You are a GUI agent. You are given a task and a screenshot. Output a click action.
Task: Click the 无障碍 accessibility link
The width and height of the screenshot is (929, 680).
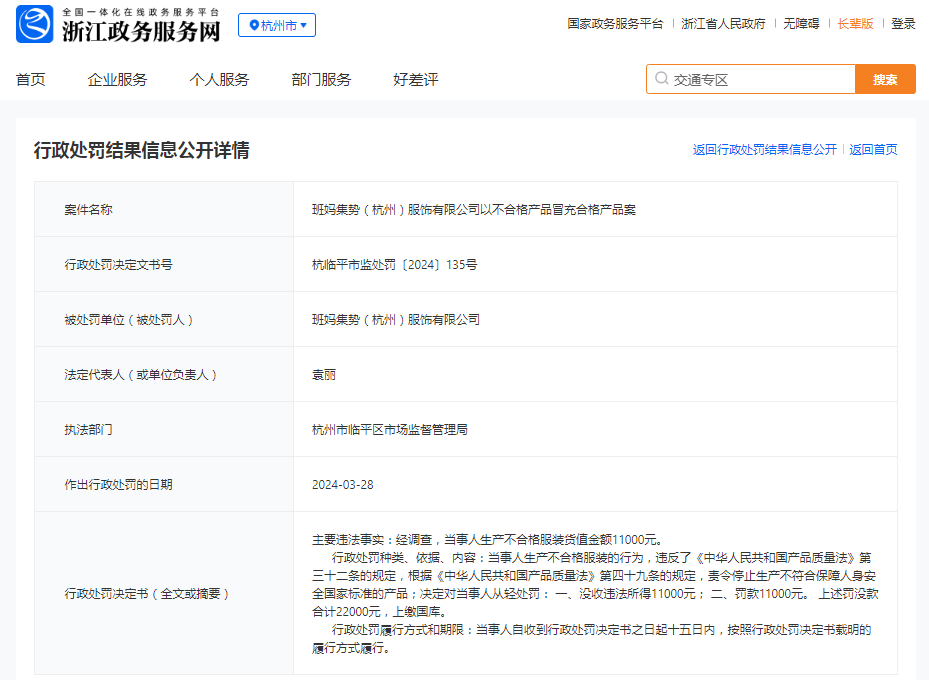point(801,24)
